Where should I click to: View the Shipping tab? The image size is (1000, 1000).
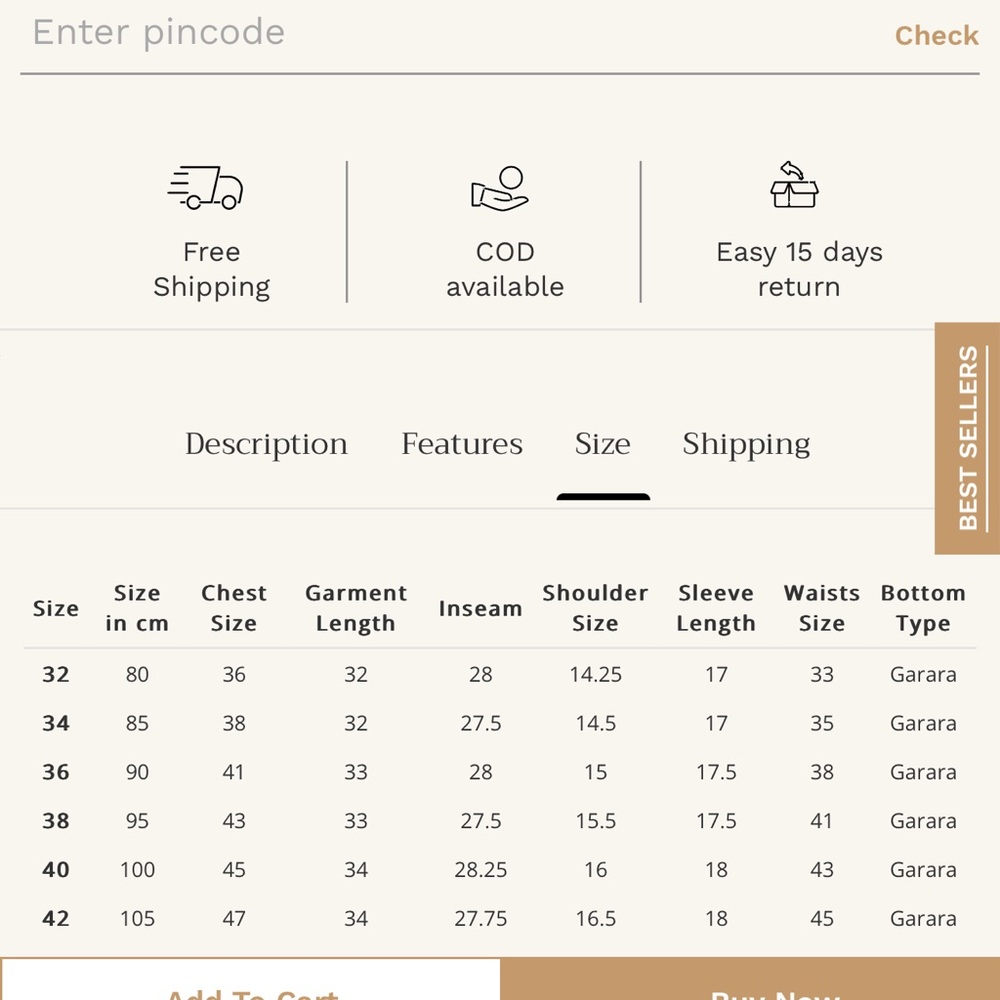point(746,445)
